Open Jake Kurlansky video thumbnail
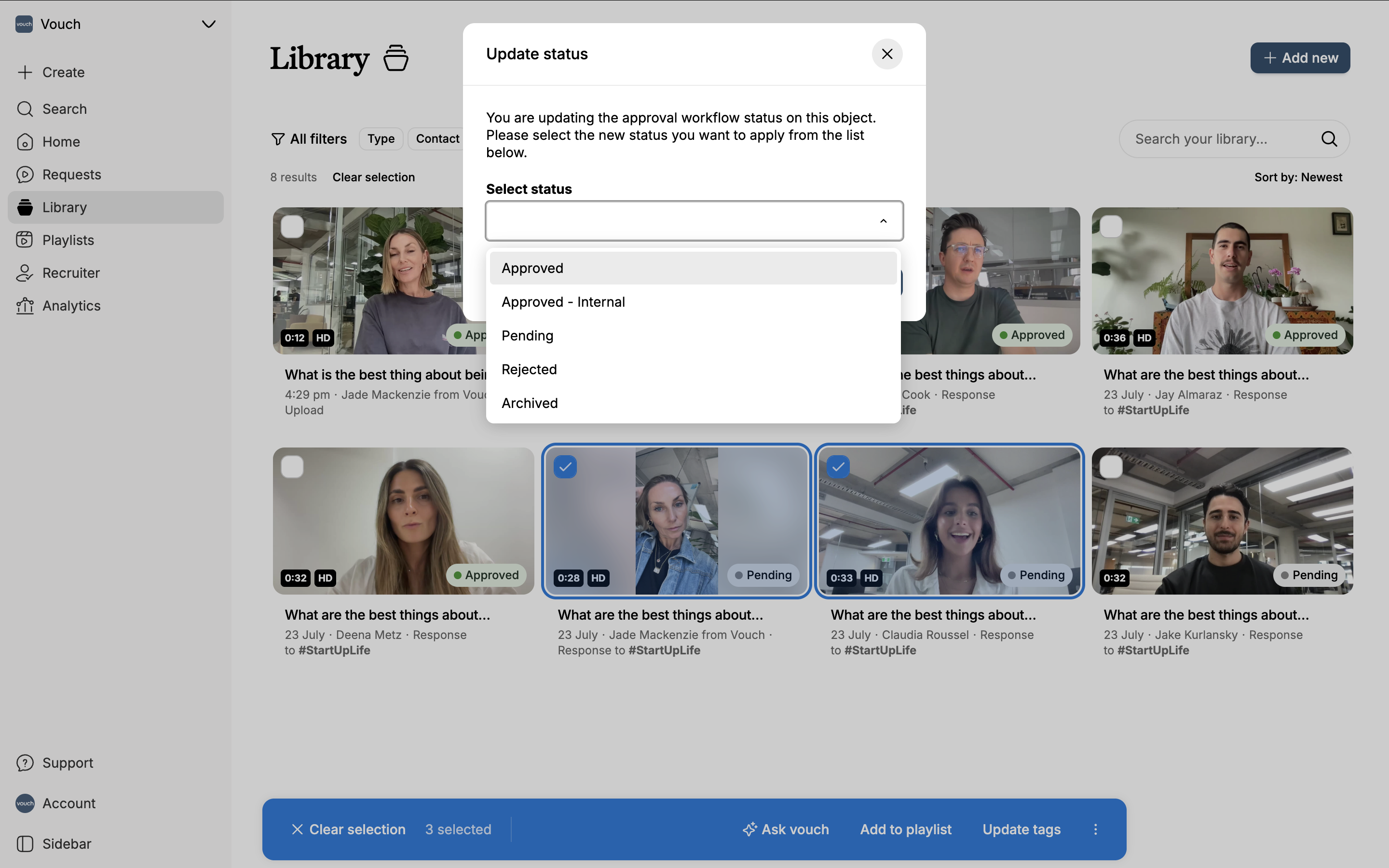The width and height of the screenshot is (1389, 868). coord(1222,521)
